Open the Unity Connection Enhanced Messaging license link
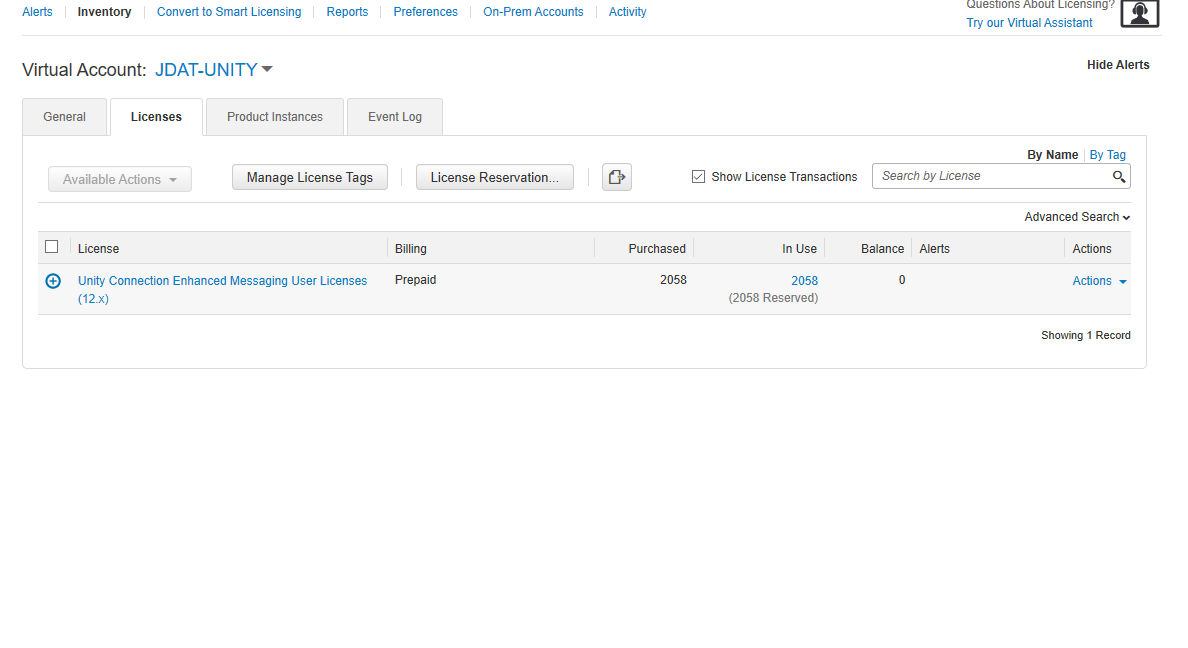Image resolution: width=1188 pixels, height=648 pixels. tap(222, 280)
